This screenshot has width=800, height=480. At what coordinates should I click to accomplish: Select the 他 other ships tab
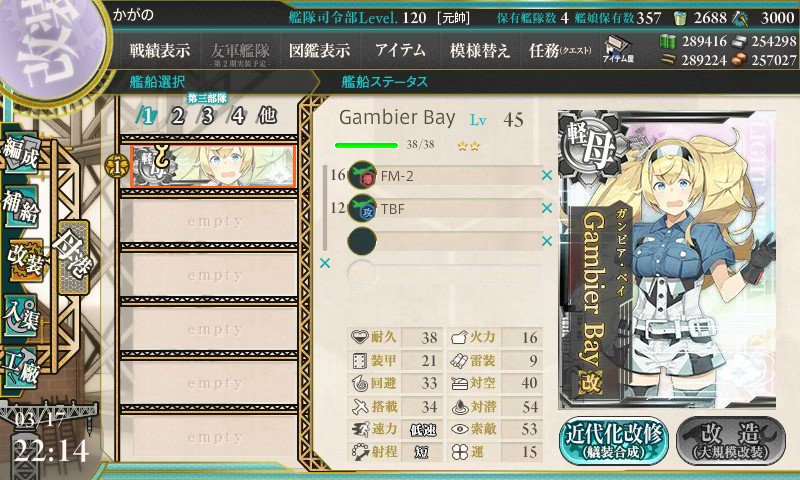[267, 116]
